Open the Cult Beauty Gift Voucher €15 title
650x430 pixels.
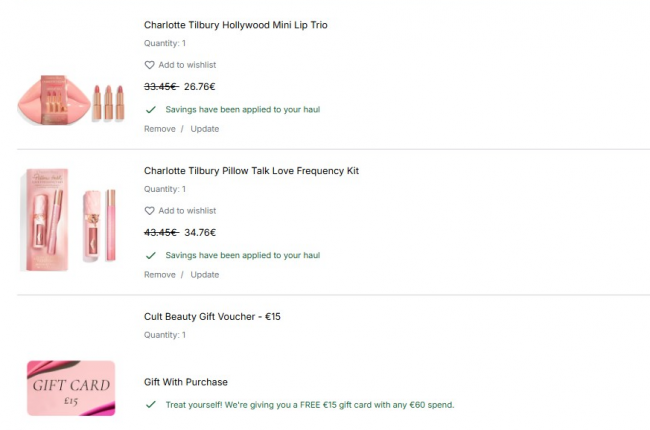(212, 317)
